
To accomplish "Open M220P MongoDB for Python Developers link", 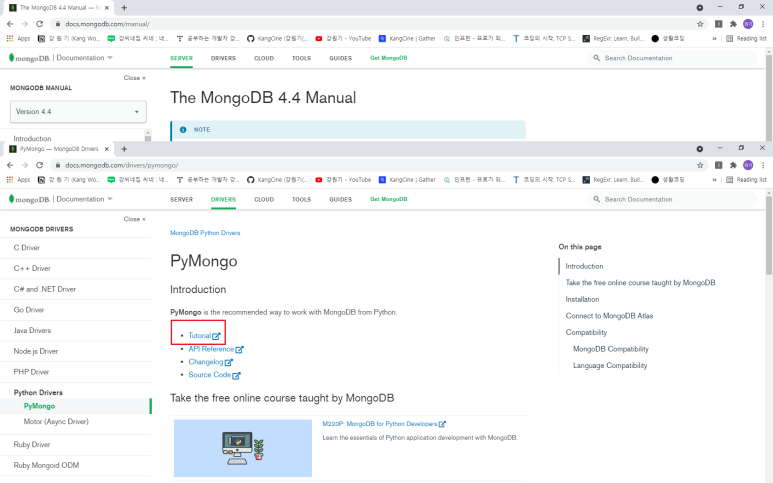I will click(384, 424).
